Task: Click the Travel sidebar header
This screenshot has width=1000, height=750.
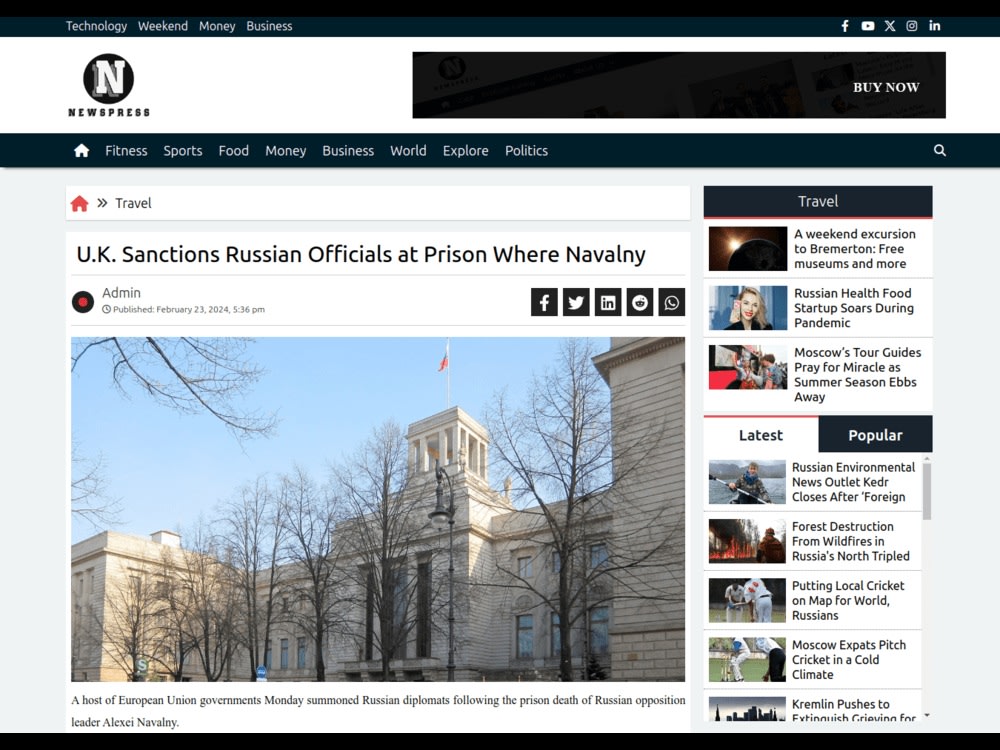Action: pyautogui.click(x=818, y=202)
